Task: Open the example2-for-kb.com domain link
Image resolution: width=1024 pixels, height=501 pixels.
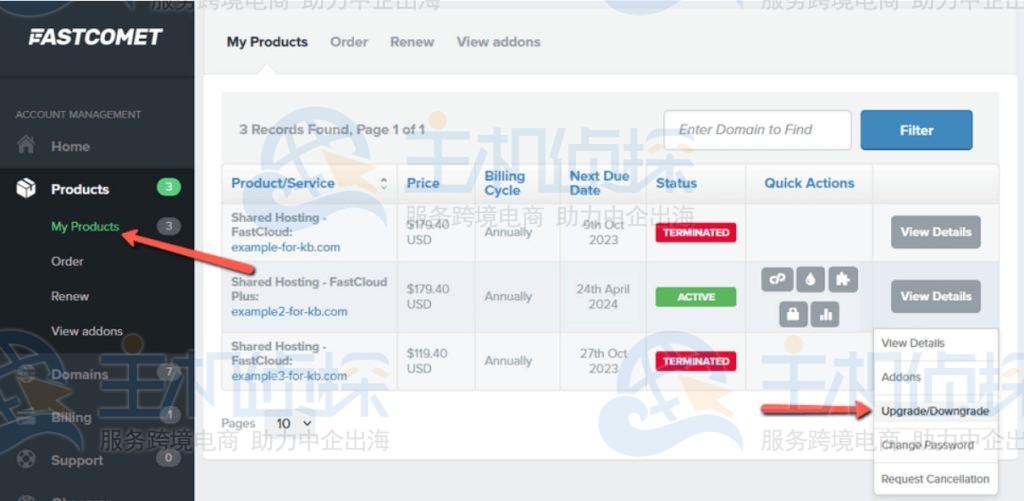Action: click(x=289, y=312)
